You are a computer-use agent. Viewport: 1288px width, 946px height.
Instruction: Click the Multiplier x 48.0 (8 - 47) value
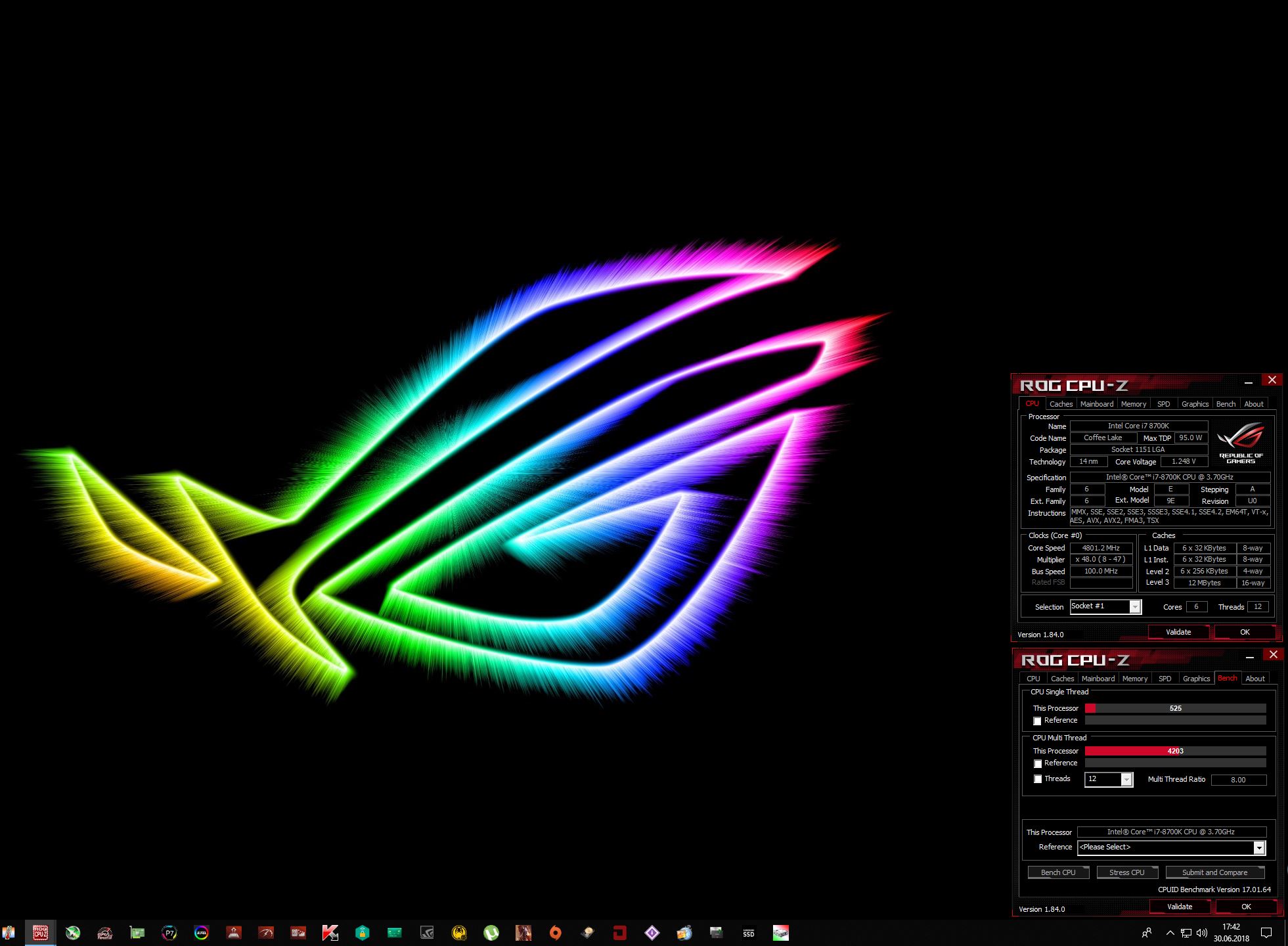[x=1101, y=560]
